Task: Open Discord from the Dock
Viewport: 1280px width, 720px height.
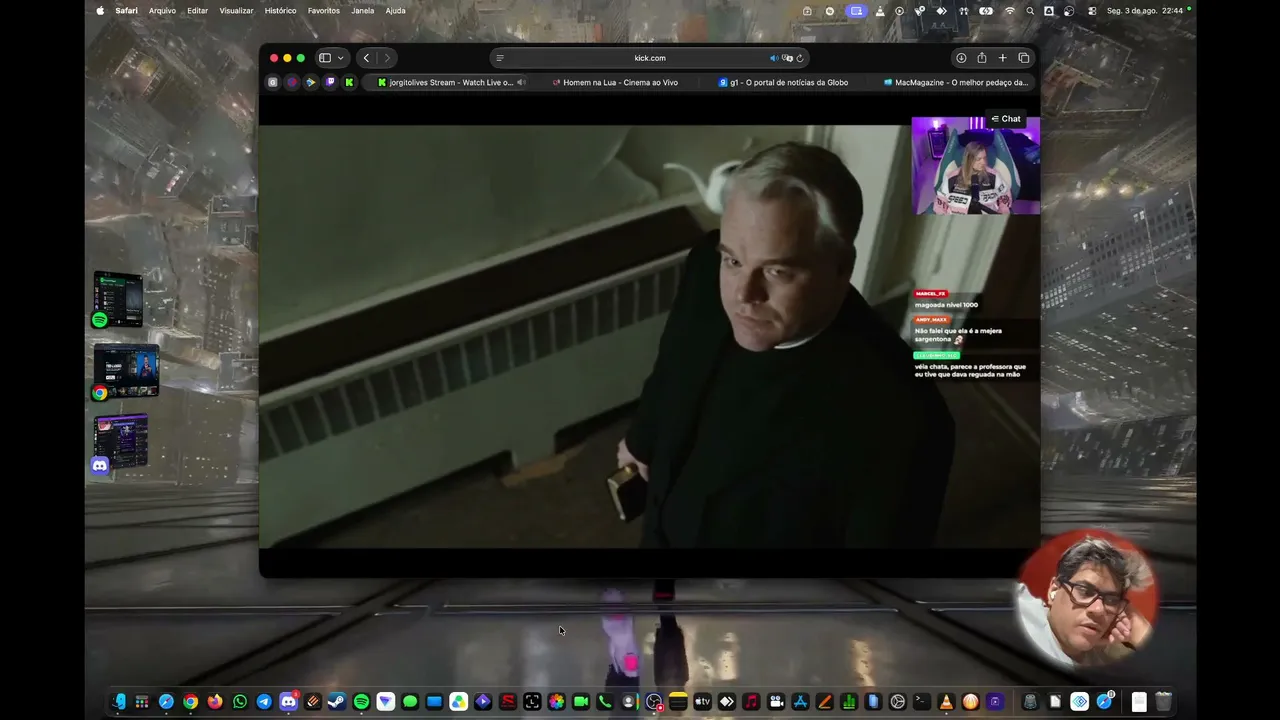Action: [x=288, y=702]
